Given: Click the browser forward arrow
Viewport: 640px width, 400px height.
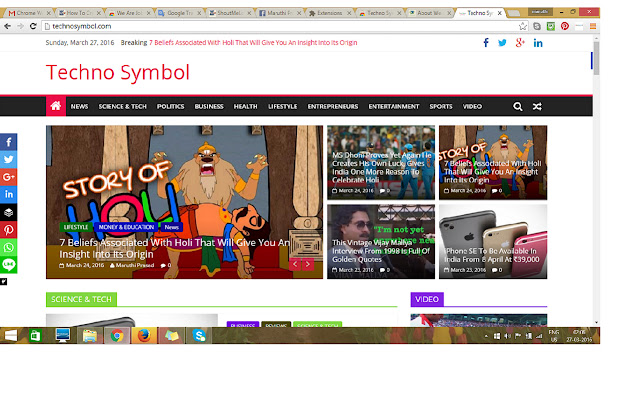Looking at the screenshot, I should click(20, 26).
